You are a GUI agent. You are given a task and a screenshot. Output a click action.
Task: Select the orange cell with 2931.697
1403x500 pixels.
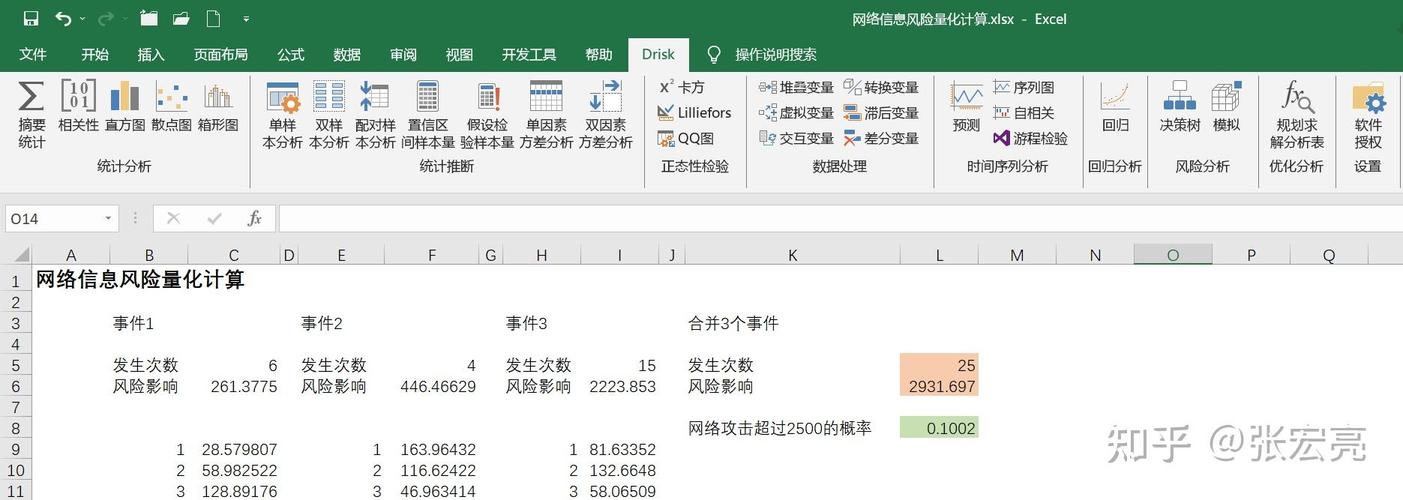point(939,386)
